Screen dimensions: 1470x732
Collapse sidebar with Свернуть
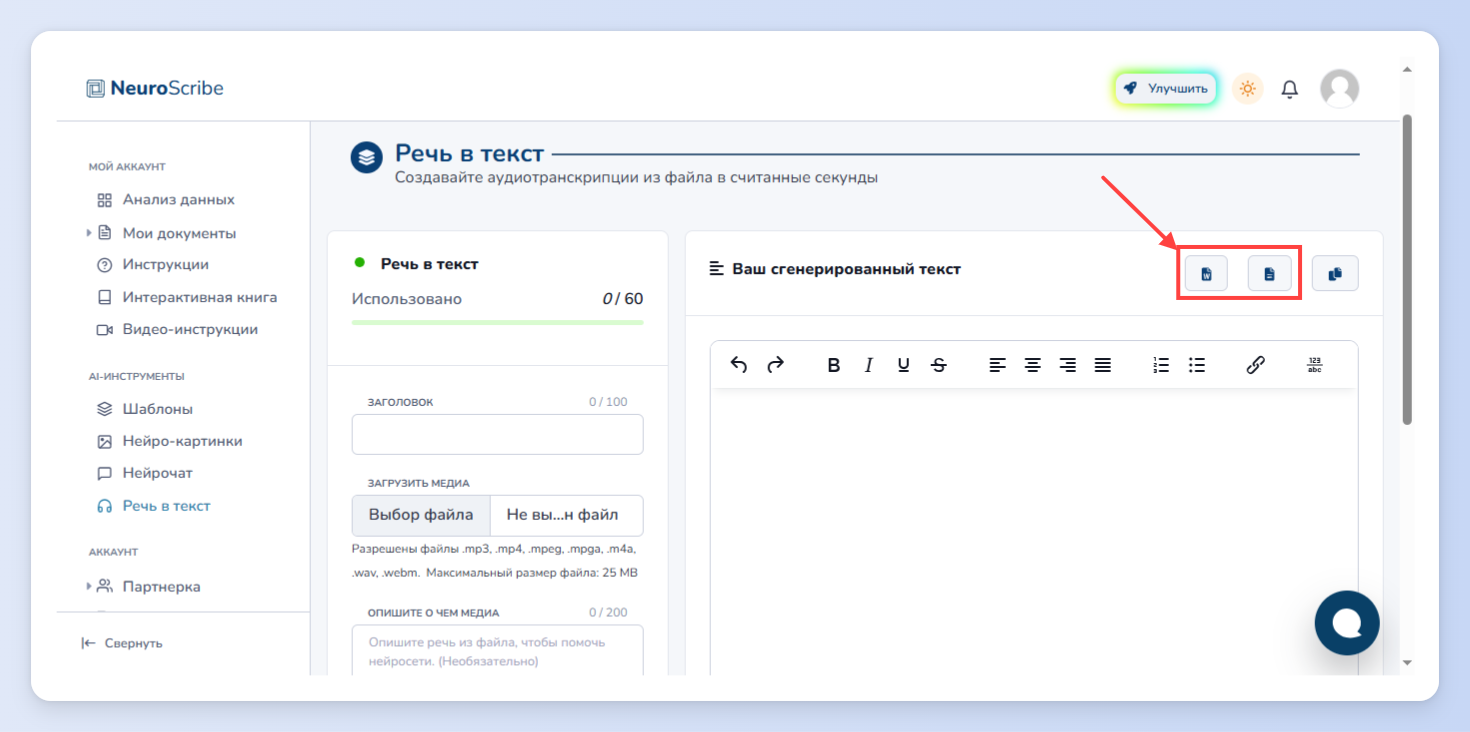tap(122, 643)
